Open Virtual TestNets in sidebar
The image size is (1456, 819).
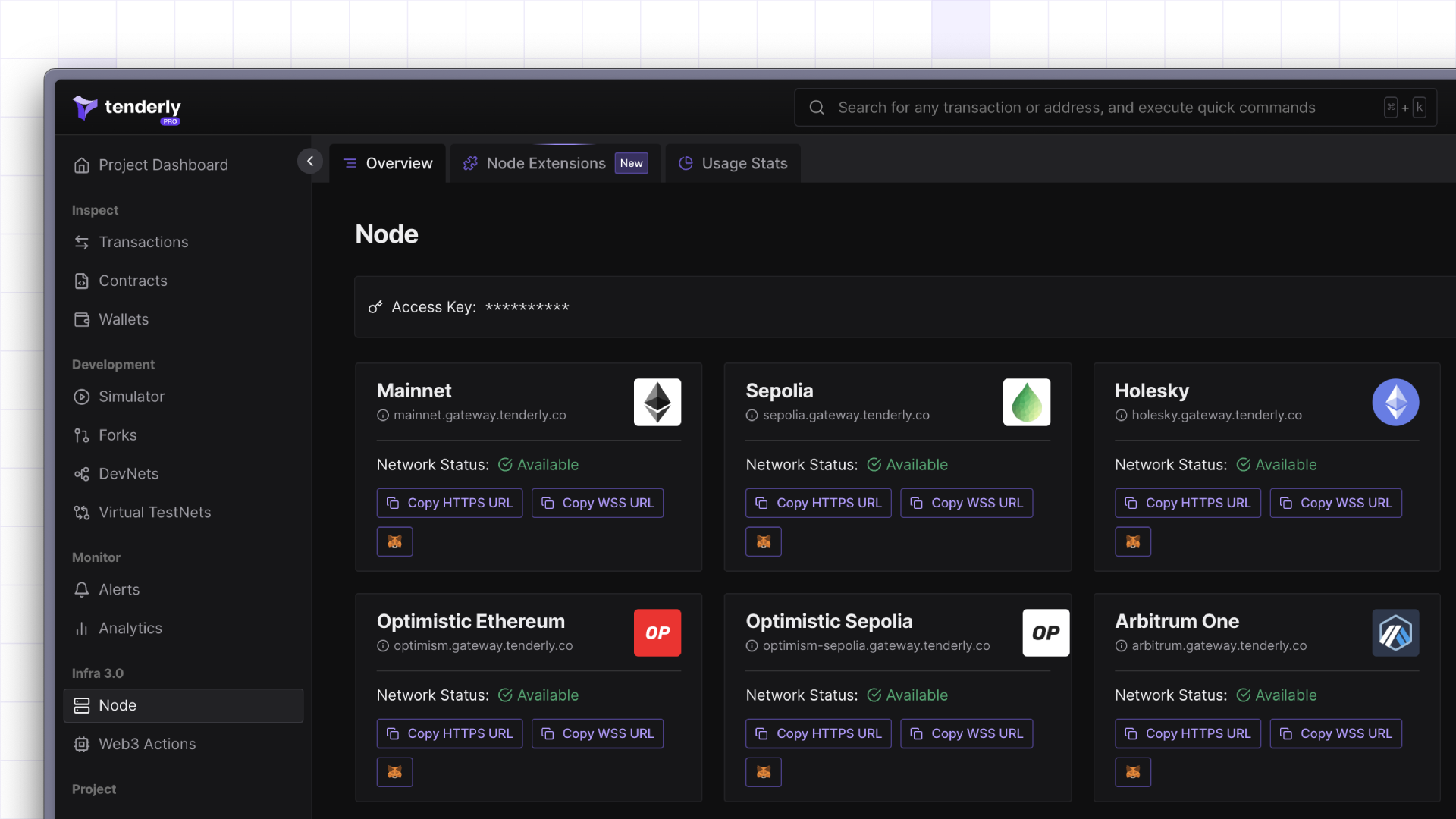(154, 513)
